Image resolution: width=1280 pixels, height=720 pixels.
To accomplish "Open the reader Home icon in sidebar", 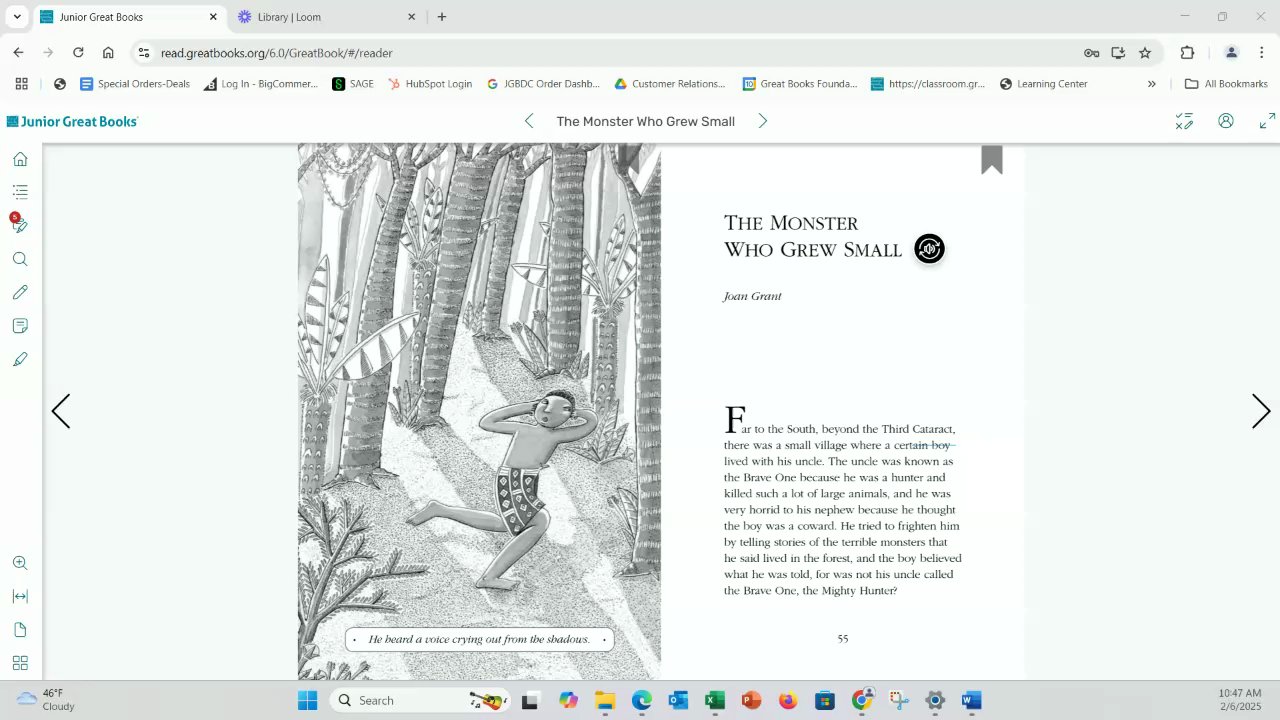I will click(20, 159).
